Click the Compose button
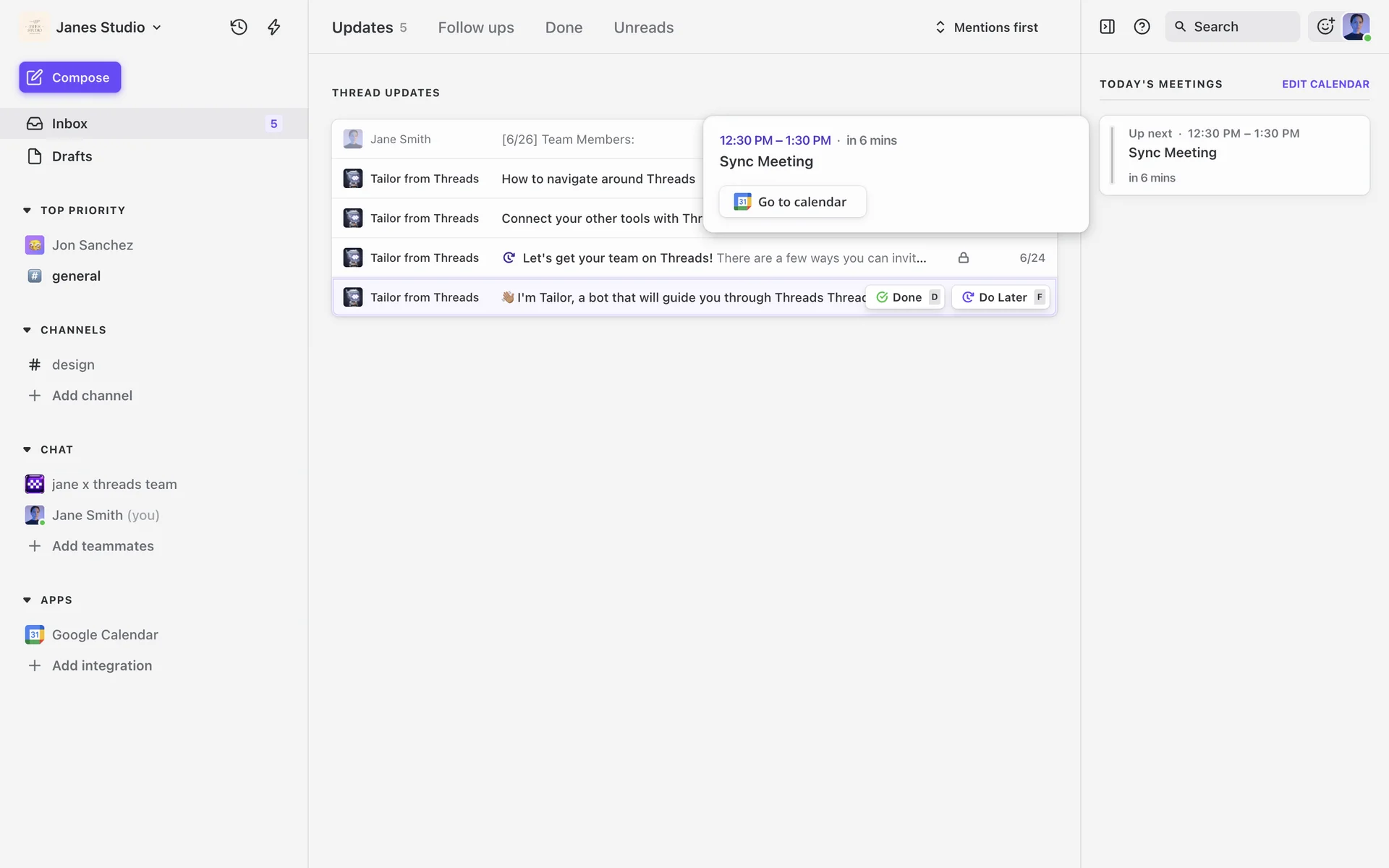This screenshot has height=868, width=1389. tap(69, 77)
